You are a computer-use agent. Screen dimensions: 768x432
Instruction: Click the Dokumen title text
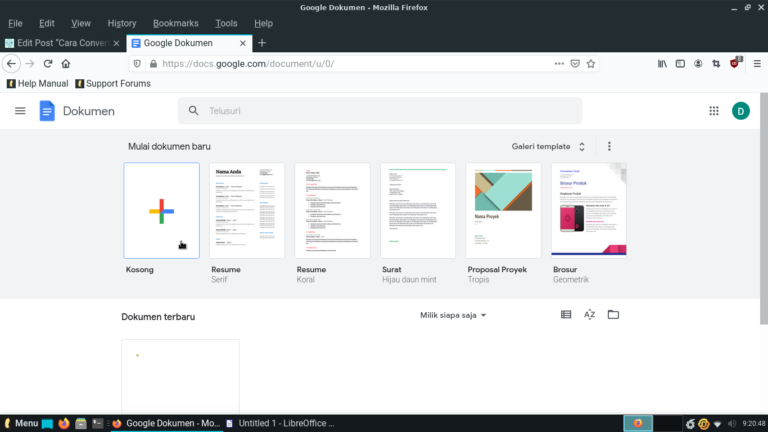(89, 111)
